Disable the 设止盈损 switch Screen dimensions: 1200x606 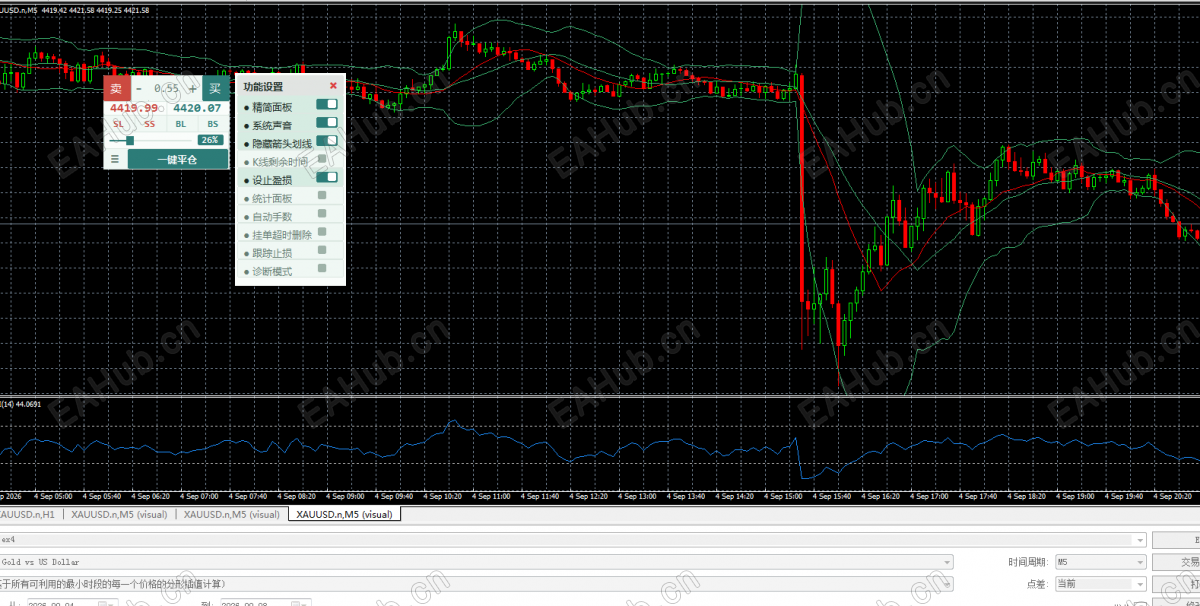pyautogui.click(x=327, y=177)
